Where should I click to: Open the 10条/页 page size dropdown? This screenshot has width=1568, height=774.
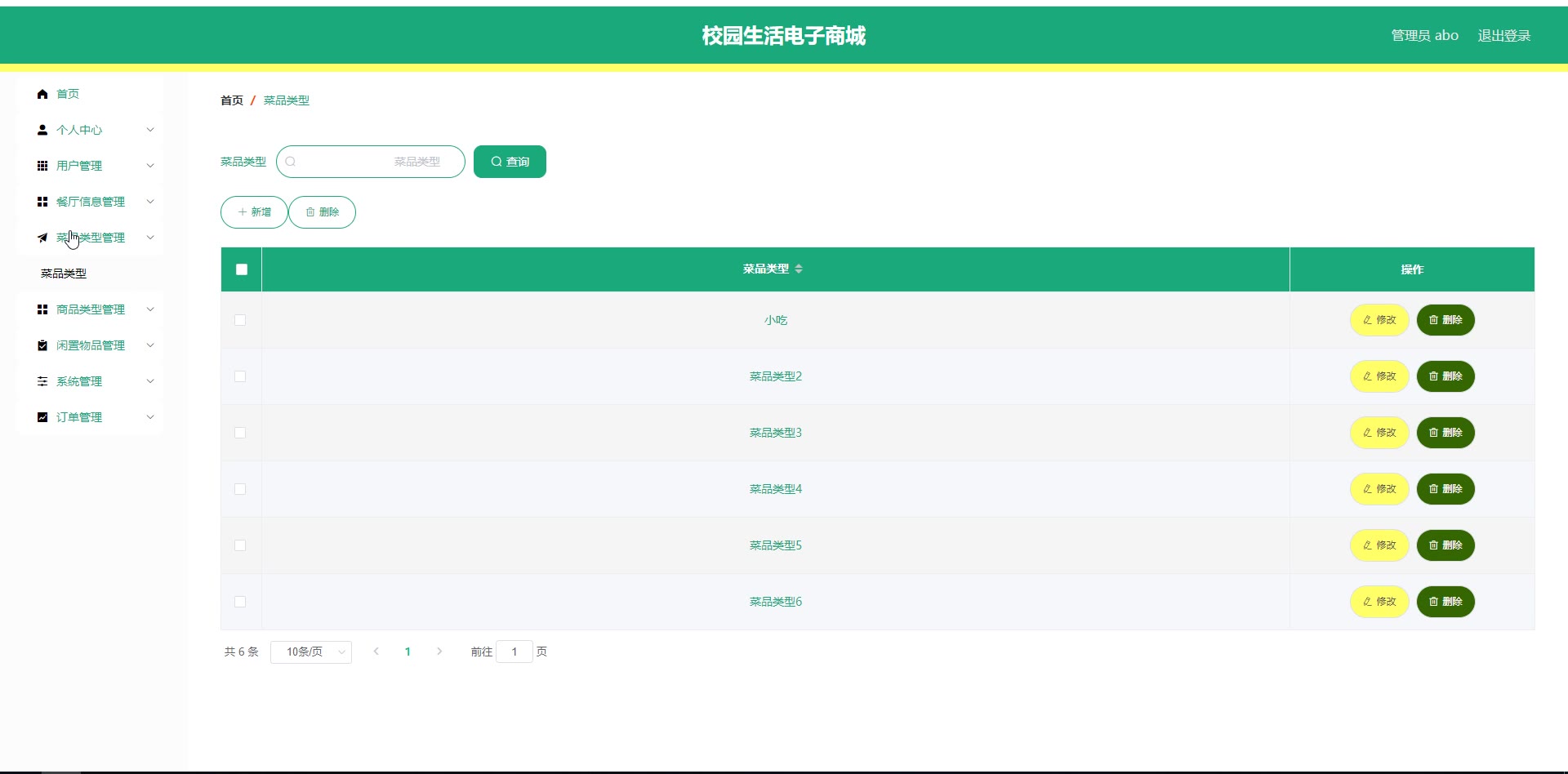coord(311,652)
